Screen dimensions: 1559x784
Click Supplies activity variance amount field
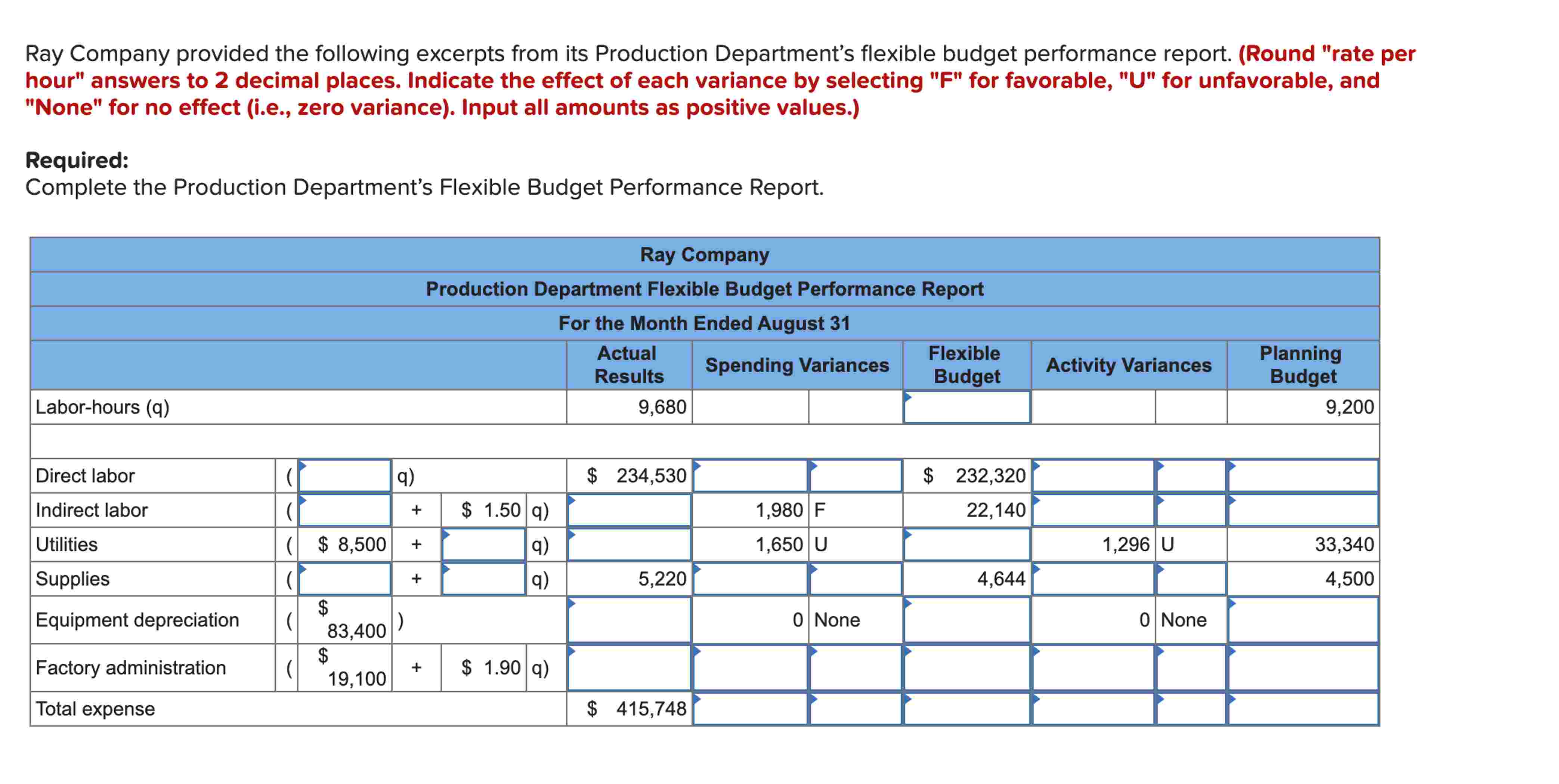pyautogui.click(x=1093, y=579)
